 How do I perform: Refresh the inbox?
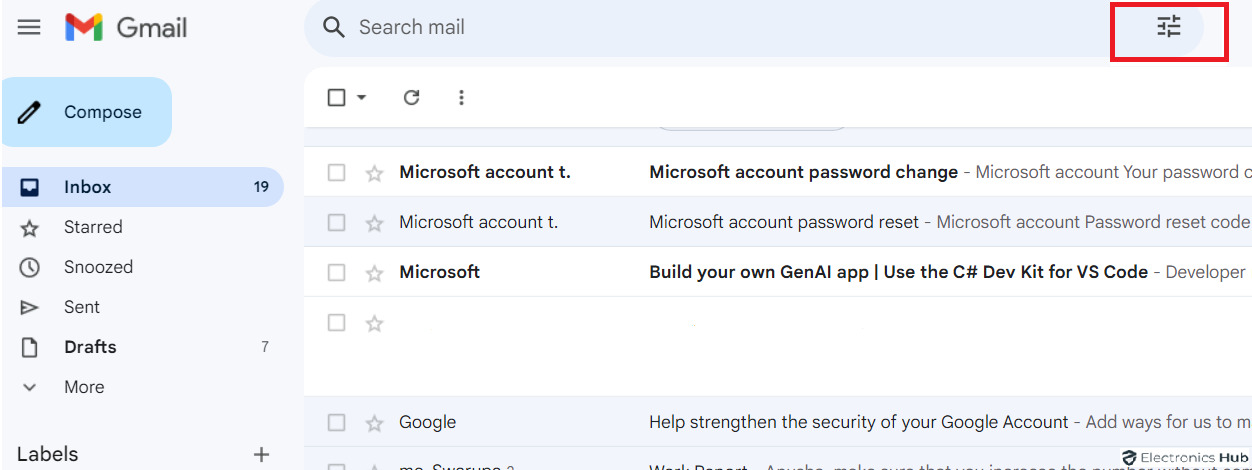[411, 97]
